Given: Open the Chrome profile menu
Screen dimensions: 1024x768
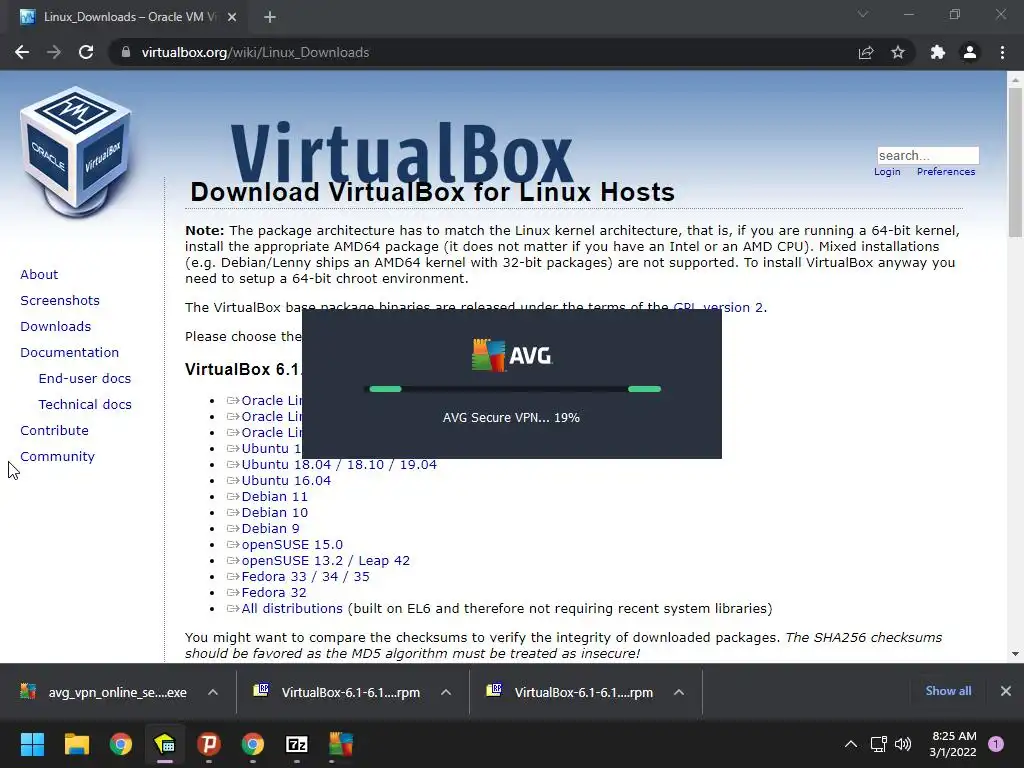Looking at the screenshot, I should pyautogui.click(x=970, y=52).
